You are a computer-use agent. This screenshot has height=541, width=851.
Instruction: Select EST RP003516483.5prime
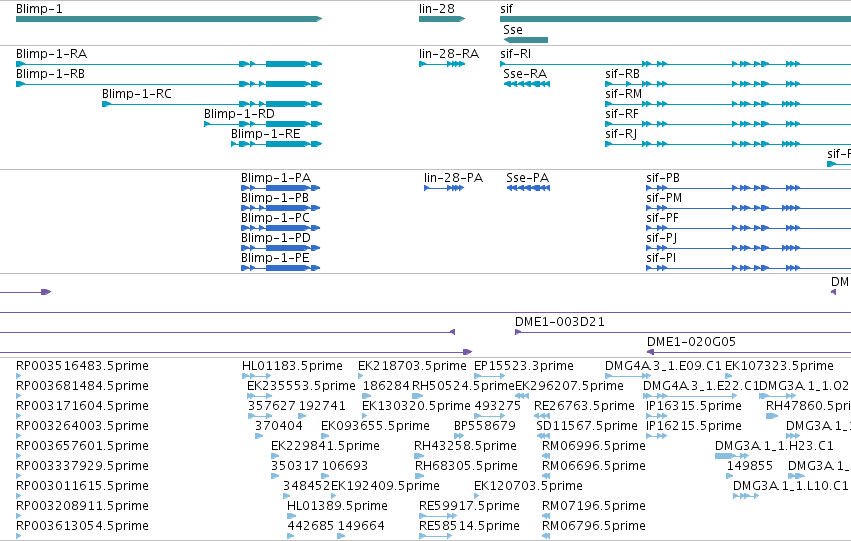82,366
